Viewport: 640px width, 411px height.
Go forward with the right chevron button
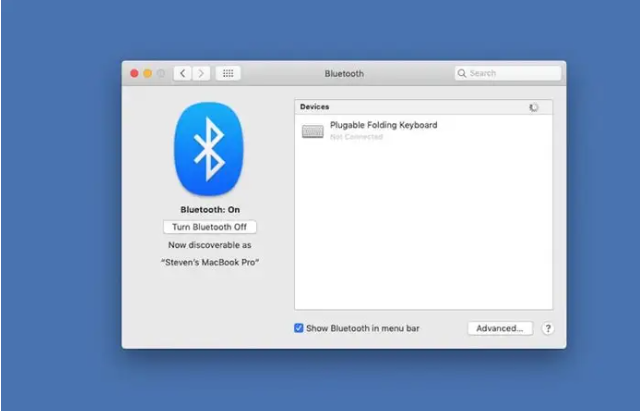pos(201,73)
